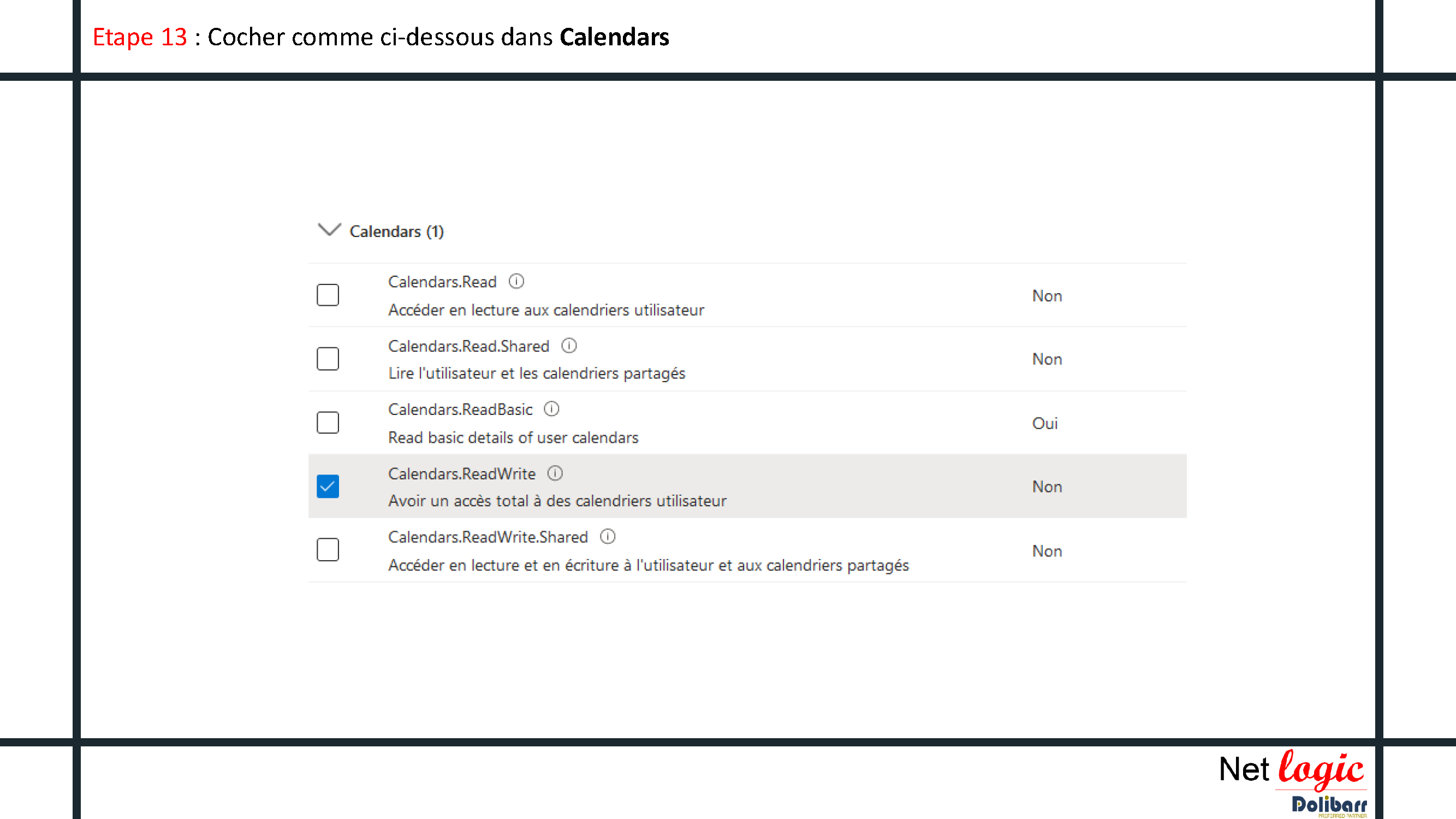This screenshot has width=1456, height=819.
Task: Show info for Calendars.ReadWrite permission
Action: (555, 473)
